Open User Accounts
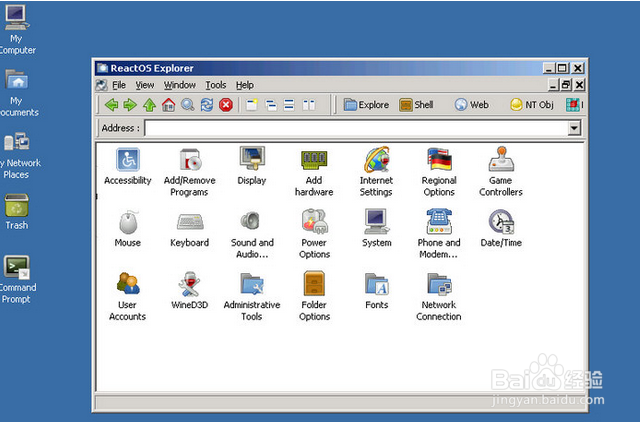Viewport: 640px width, 422px height. (128, 297)
